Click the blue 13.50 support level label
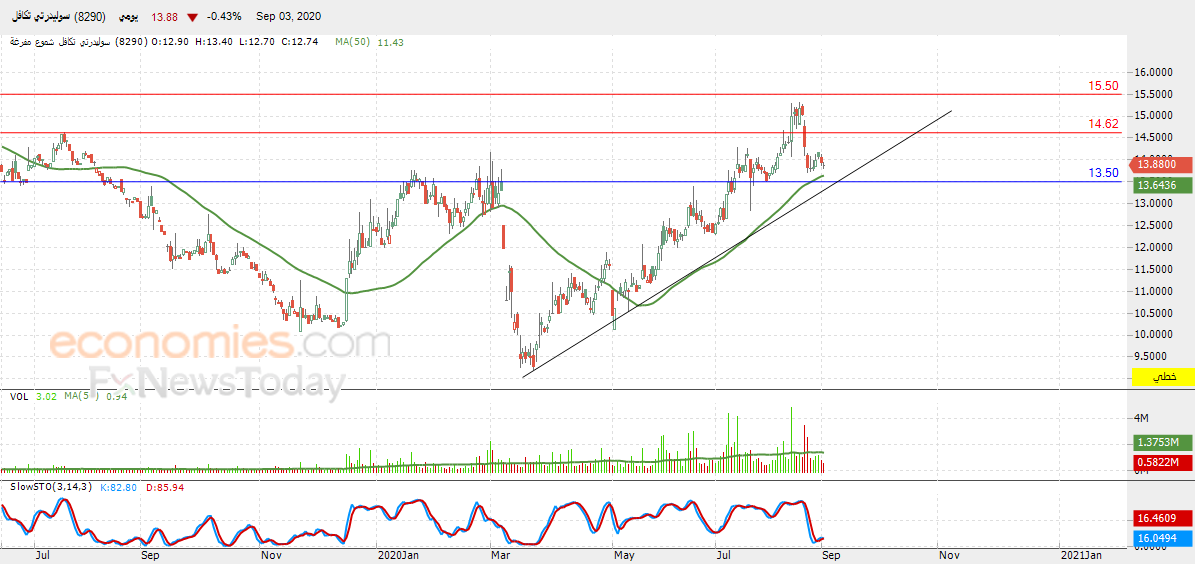Image resolution: width=1195 pixels, height=564 pixels. coord(1103,173)
